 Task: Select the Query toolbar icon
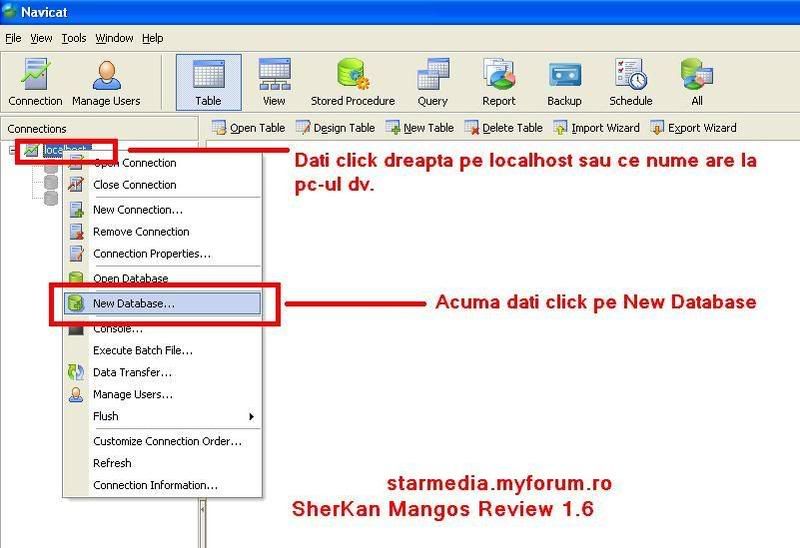point(433,82)
